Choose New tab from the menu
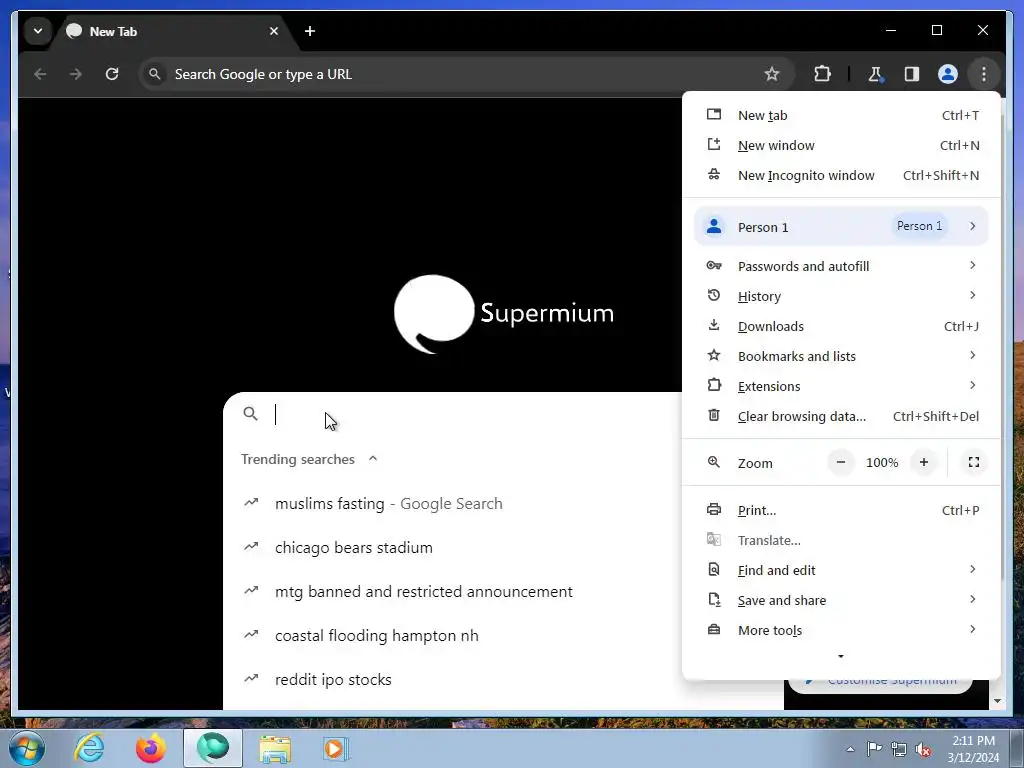Screen dimensions: 1024x768 click(841, 115)
